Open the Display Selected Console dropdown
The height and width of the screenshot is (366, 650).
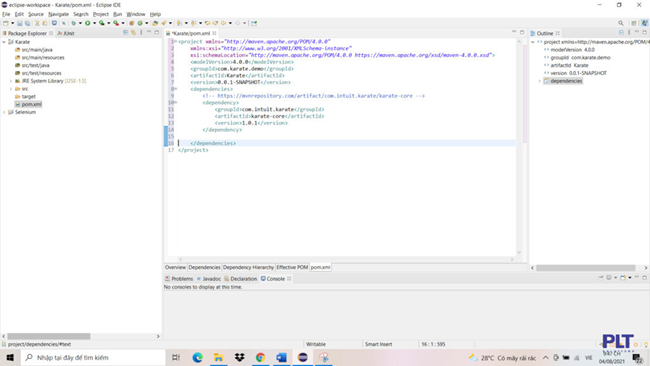(615, 278)
